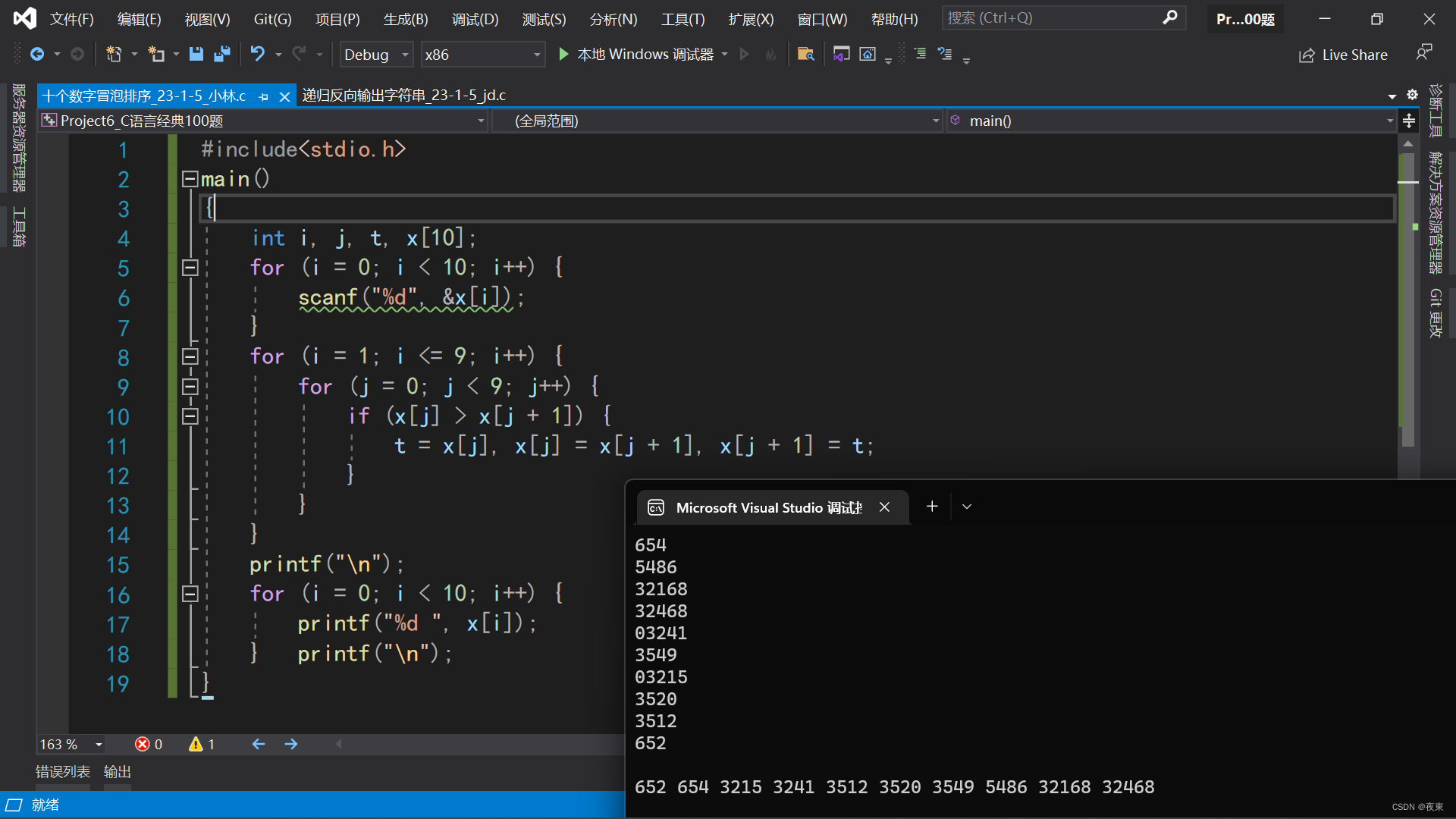Open the 错误列表 panel tab

pyautogui.click(x=63, y=771)
